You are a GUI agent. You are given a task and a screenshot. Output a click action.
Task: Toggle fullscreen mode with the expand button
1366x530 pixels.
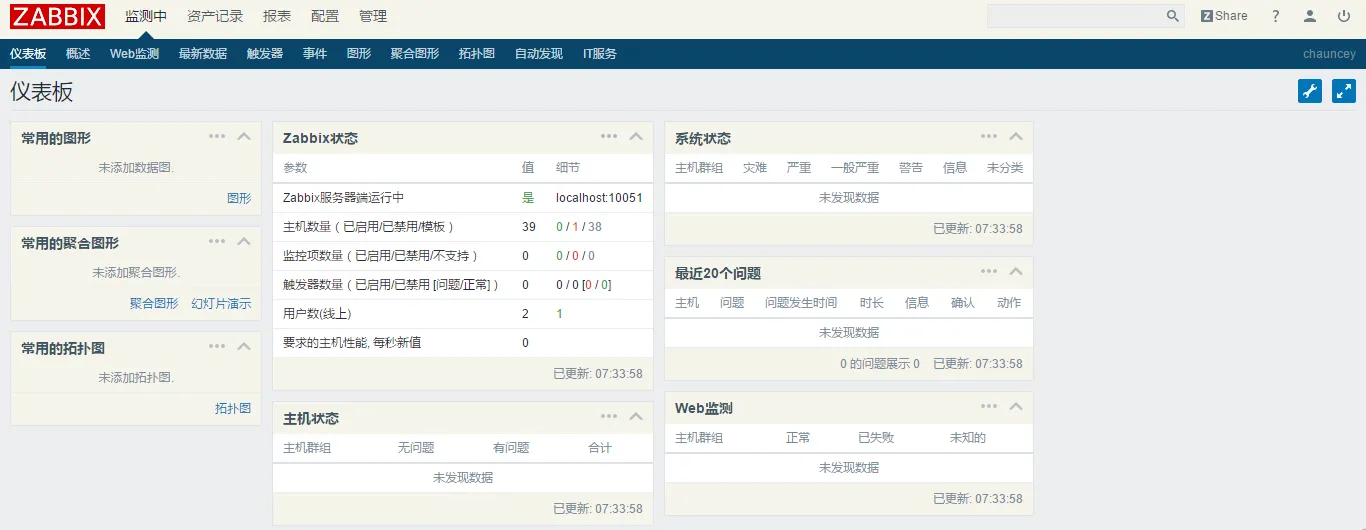point(1344,91)
